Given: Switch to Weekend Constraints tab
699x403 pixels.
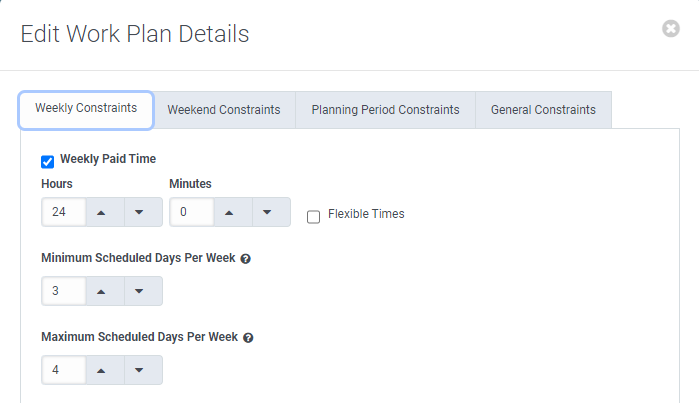Looking at the screenshot, I should pos(224,110).
